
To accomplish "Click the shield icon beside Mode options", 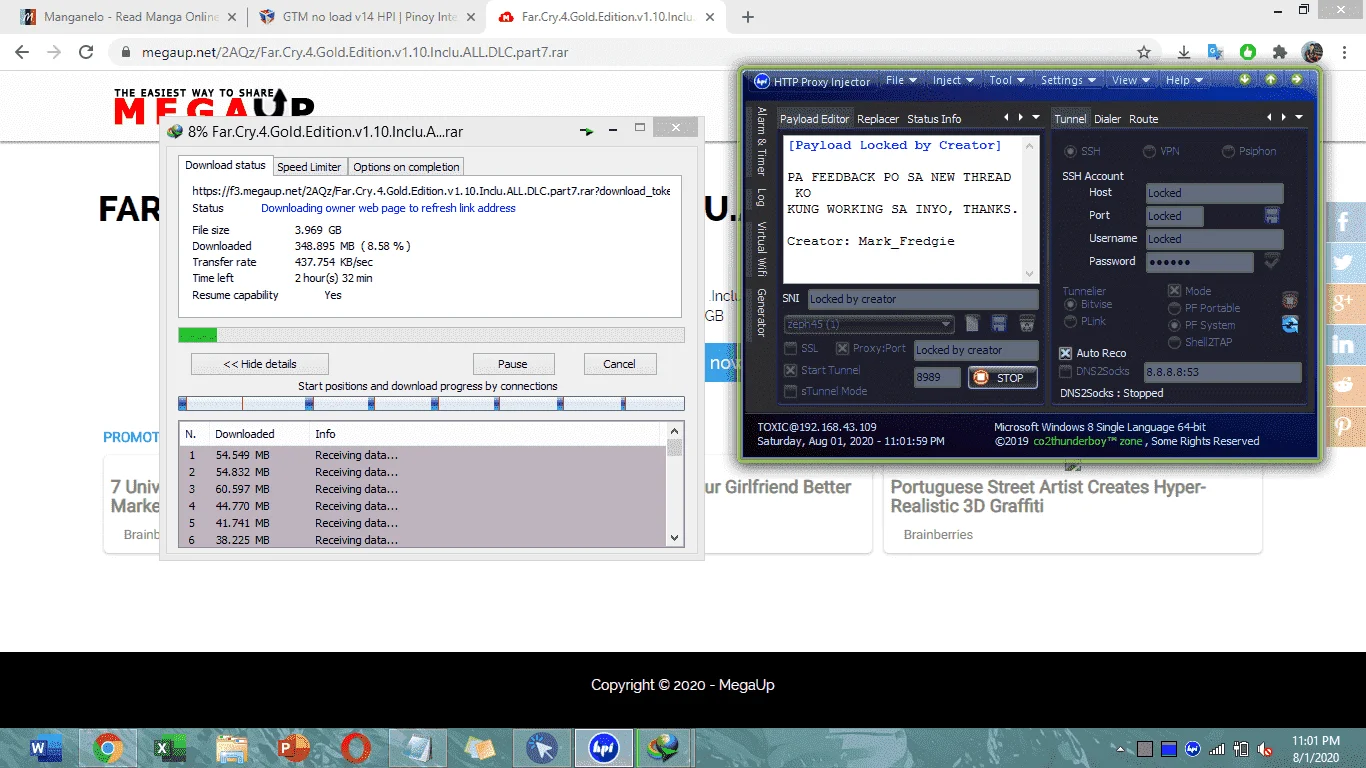I will click(1290, 299).
